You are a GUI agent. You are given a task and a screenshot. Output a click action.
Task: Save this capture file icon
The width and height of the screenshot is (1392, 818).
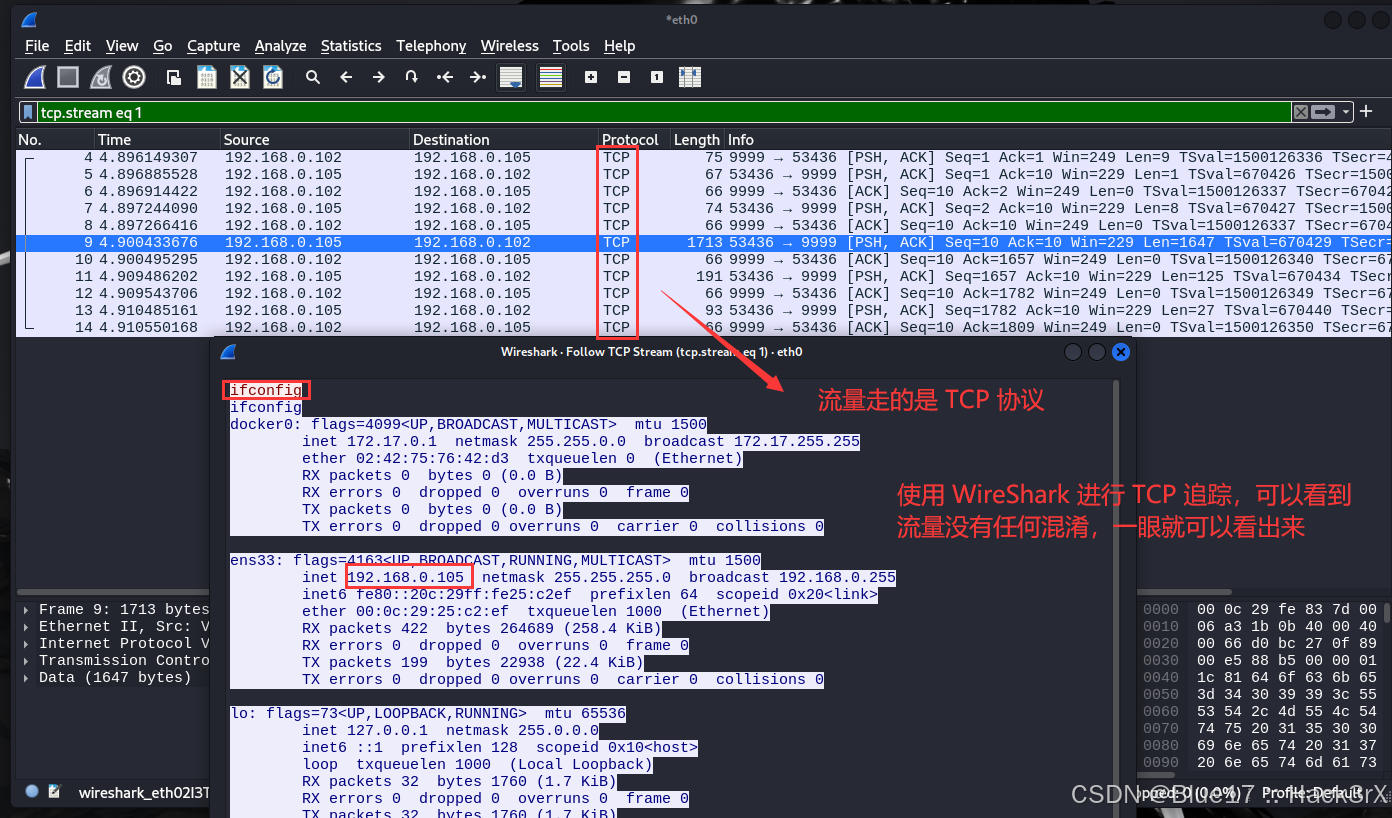[207, 77]
